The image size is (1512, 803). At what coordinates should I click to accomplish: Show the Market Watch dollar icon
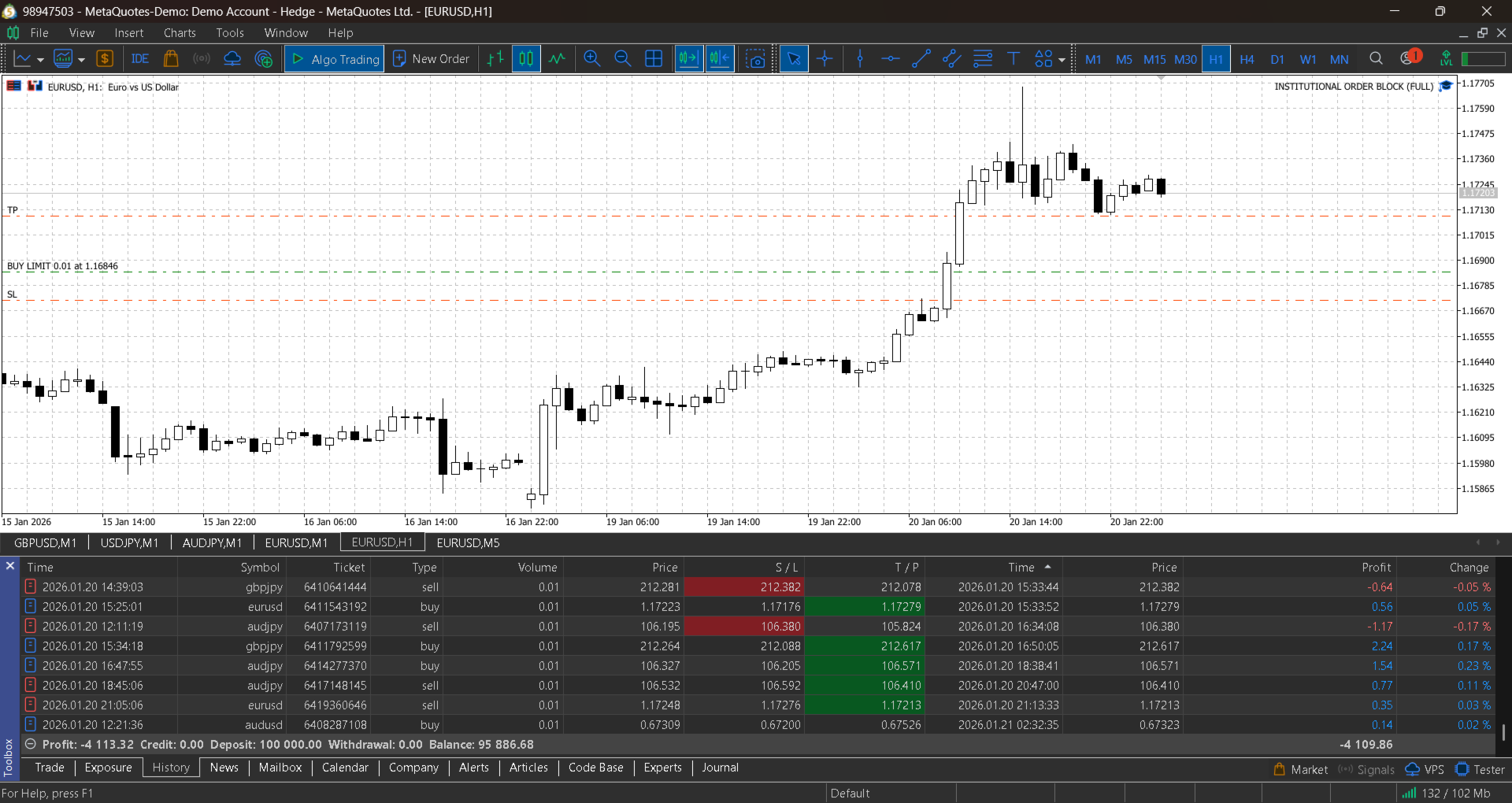pyautogui.click(x=105, y=59)
